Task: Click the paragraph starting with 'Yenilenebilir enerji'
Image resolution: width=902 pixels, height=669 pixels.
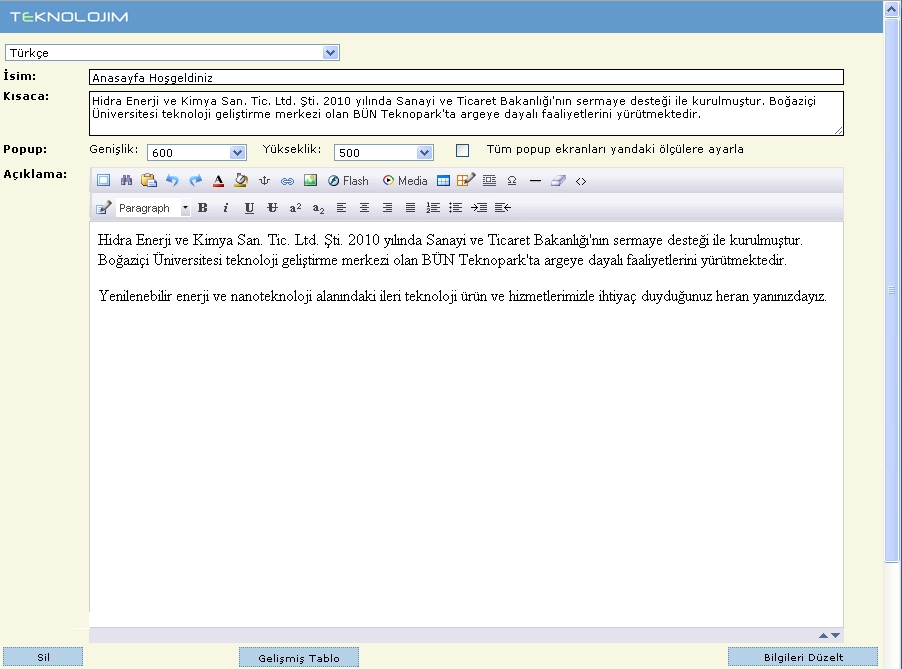Action: click(463, 296)
